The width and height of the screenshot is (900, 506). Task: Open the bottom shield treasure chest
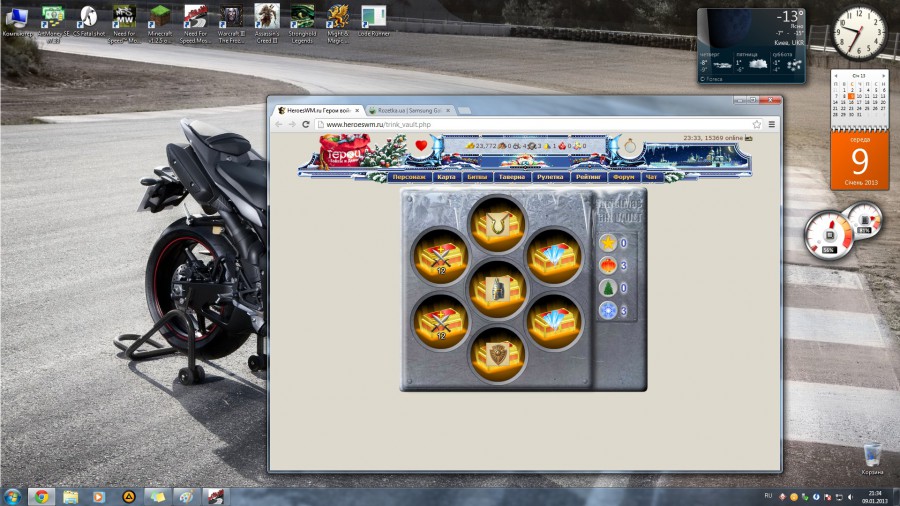497,355
